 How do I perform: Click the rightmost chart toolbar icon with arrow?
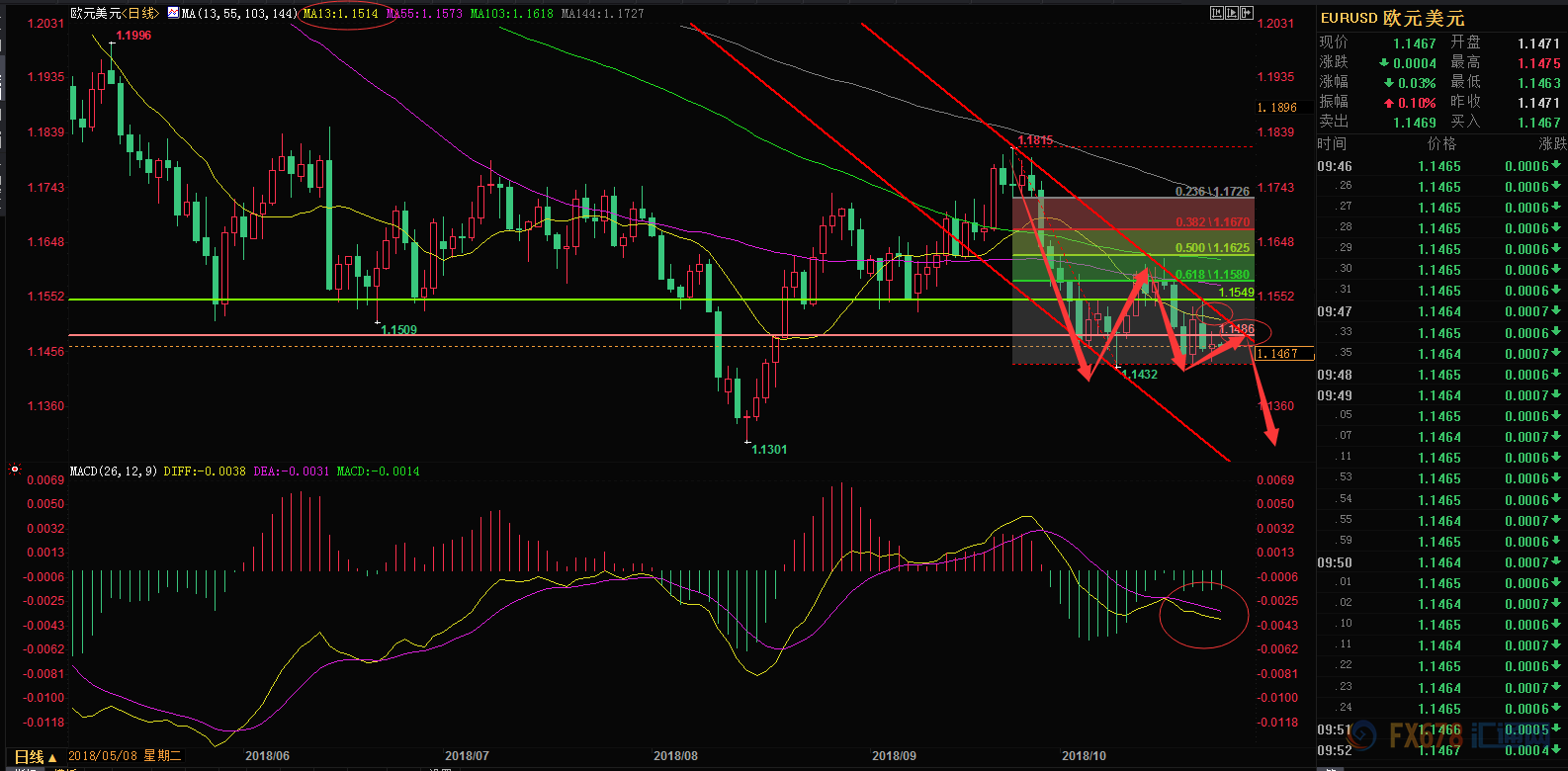tap(1247, 13)
